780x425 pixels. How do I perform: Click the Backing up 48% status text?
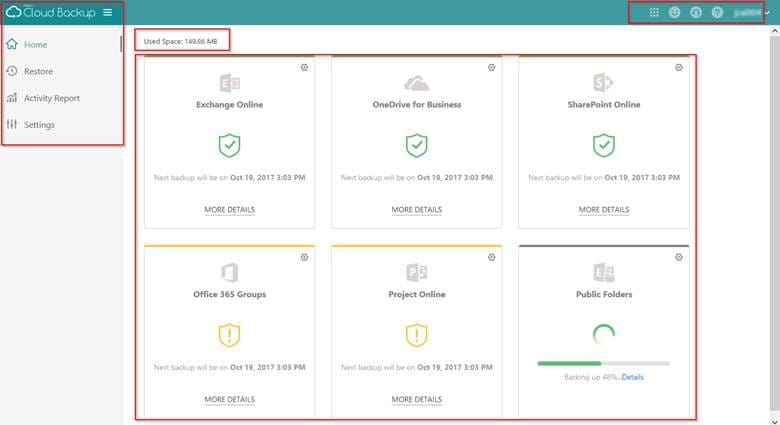point(592,377)
